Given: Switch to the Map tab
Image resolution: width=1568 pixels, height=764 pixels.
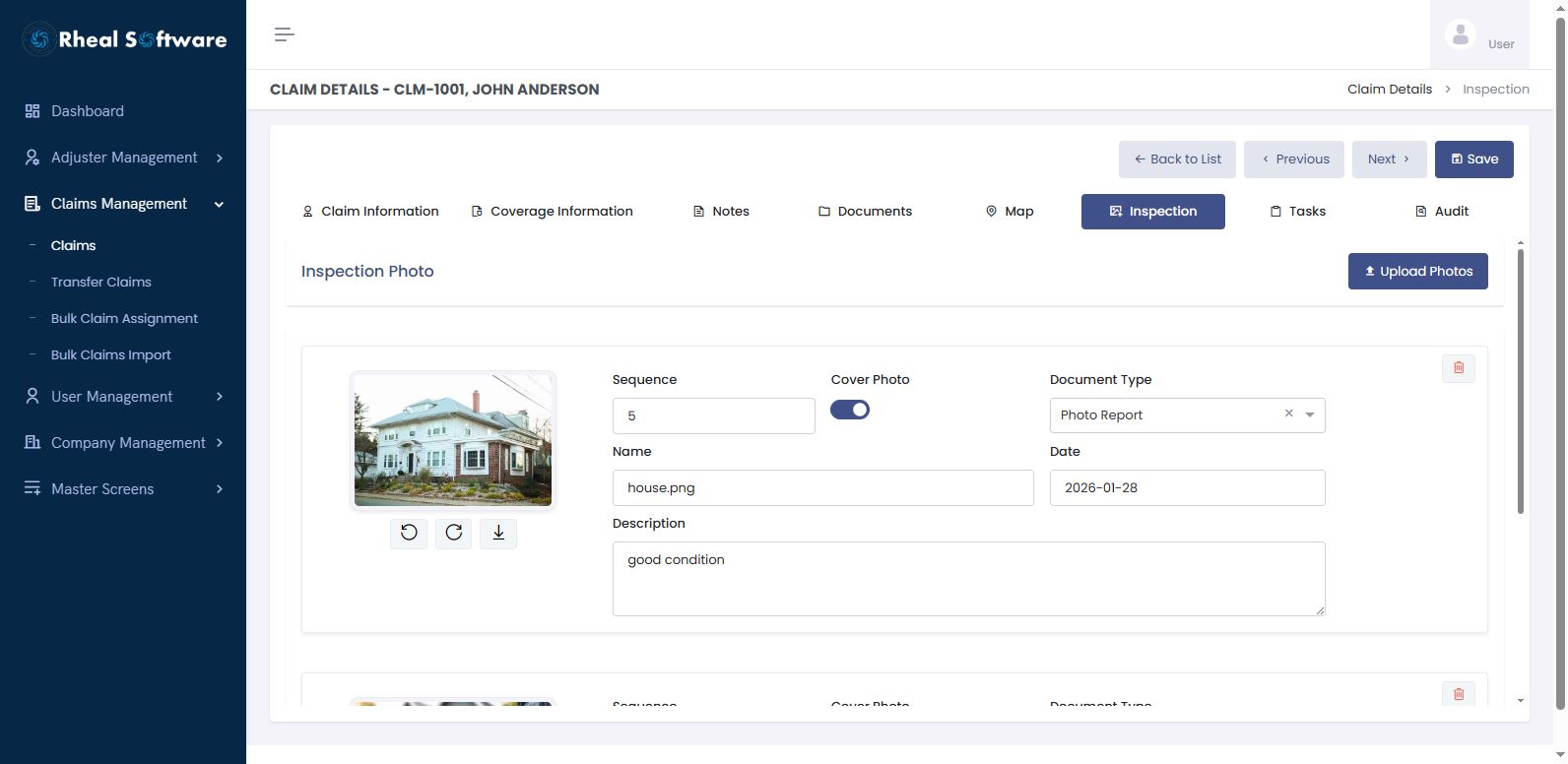Looking at the screenshot, I should click(x=1010, y=212).
